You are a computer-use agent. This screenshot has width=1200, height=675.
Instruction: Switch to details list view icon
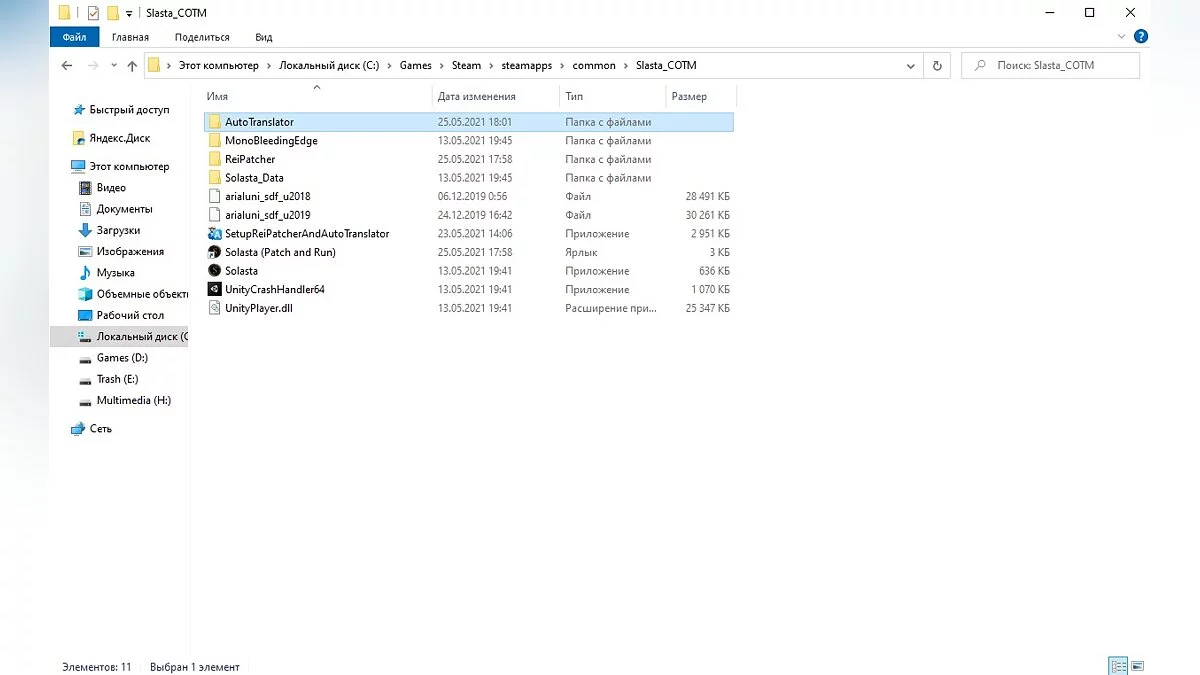[x=1118, y=666]
